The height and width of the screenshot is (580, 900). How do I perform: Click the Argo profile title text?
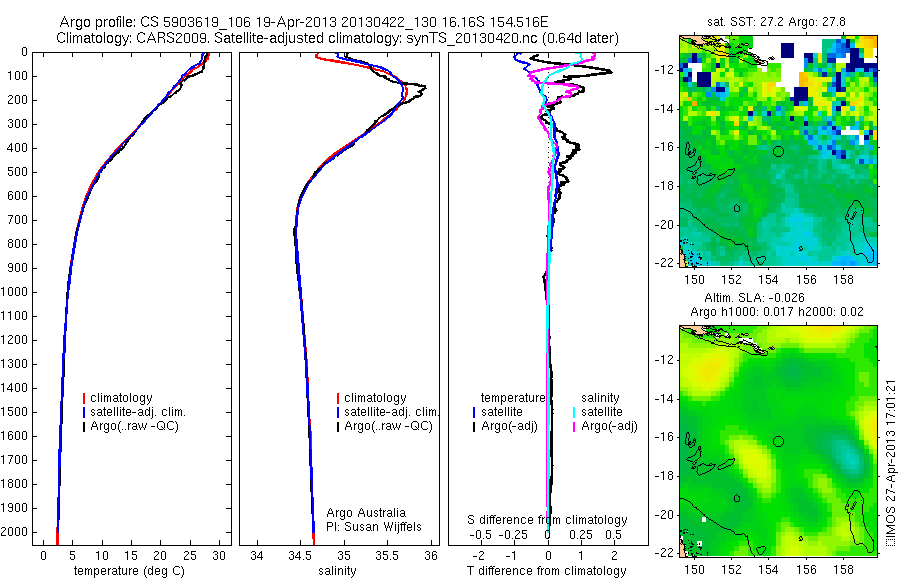click(304, 22)
